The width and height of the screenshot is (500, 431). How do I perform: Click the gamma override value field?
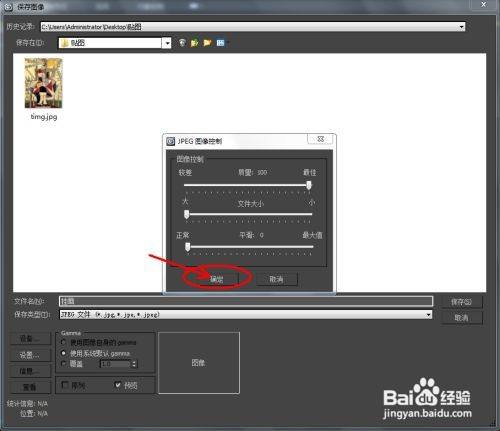pyautogui.click(x=115, y=364)
